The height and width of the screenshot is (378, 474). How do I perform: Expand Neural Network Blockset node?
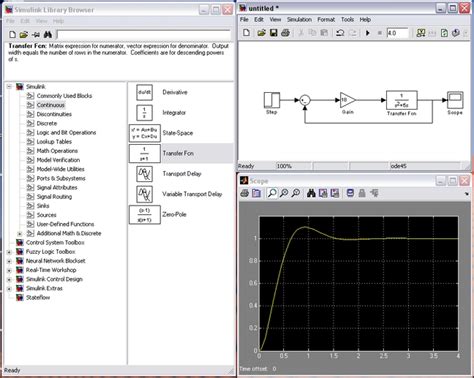(x=9, y=261)
